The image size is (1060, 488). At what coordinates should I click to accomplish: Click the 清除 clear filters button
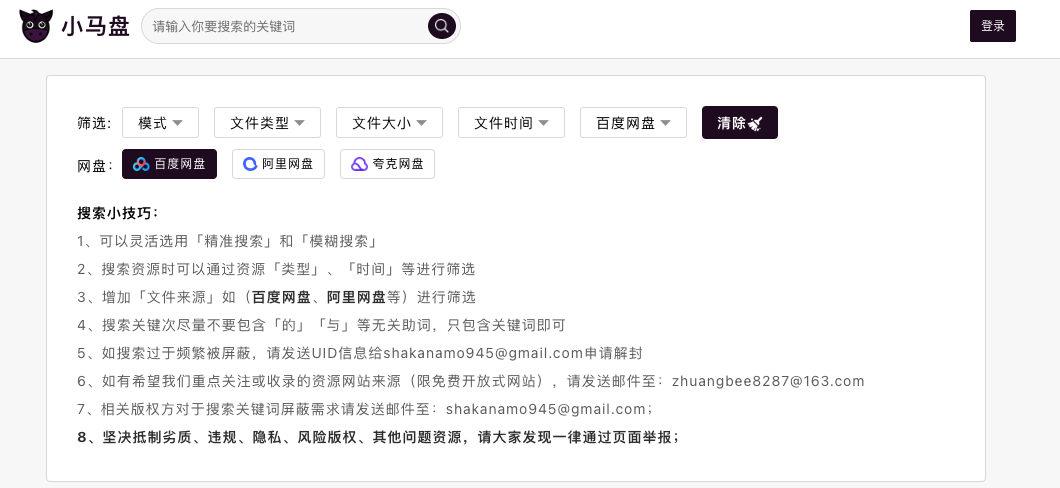[x=740, y=123]
